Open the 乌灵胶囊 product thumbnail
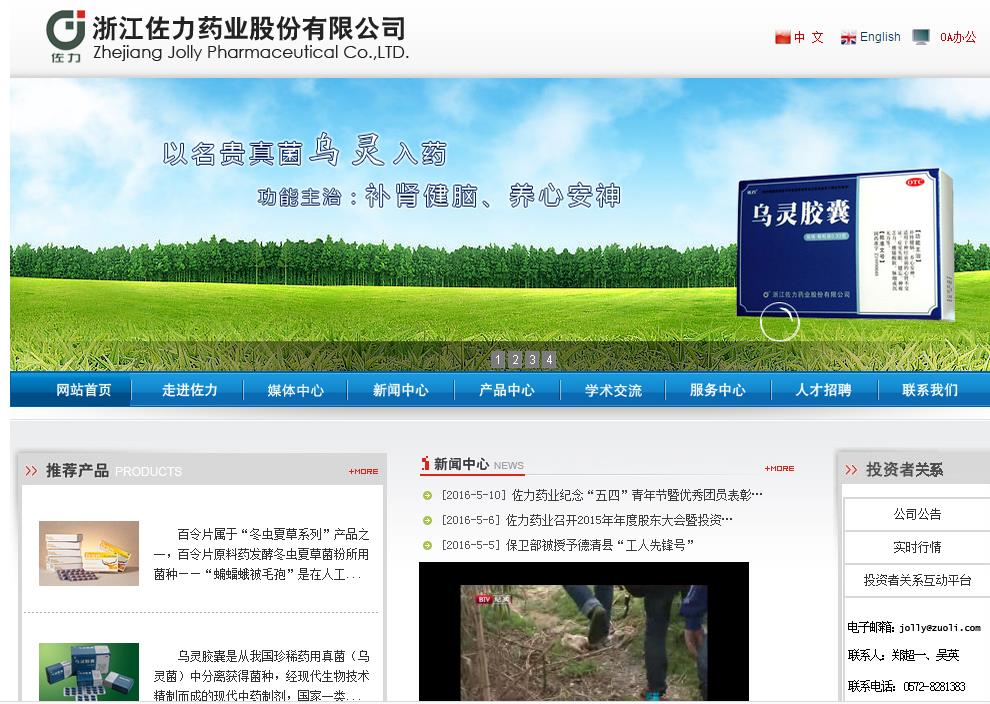This screenshot has width=990, height=704. (x=89, y=672)
